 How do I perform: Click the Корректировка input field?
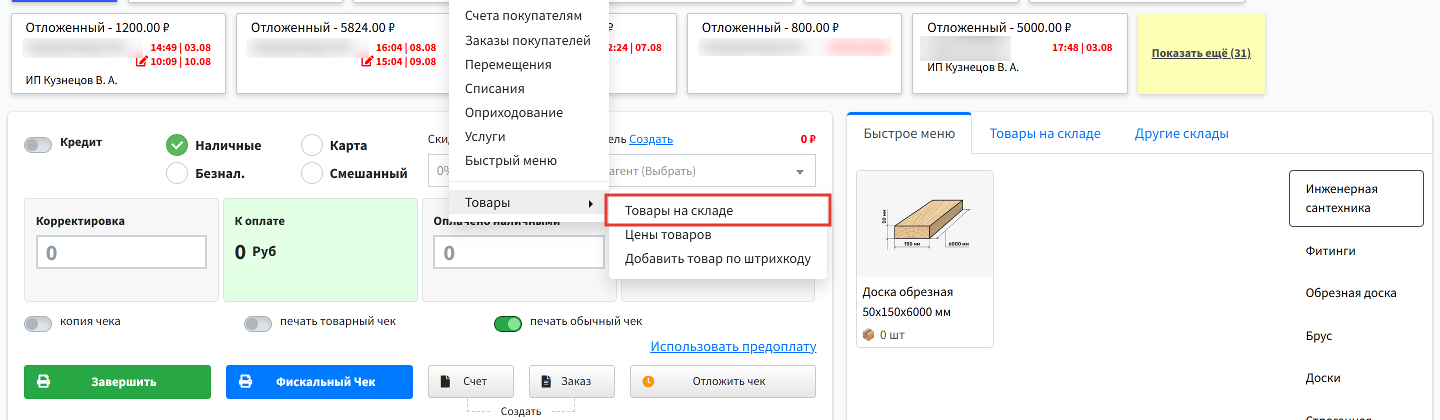[x=121, y=253]
